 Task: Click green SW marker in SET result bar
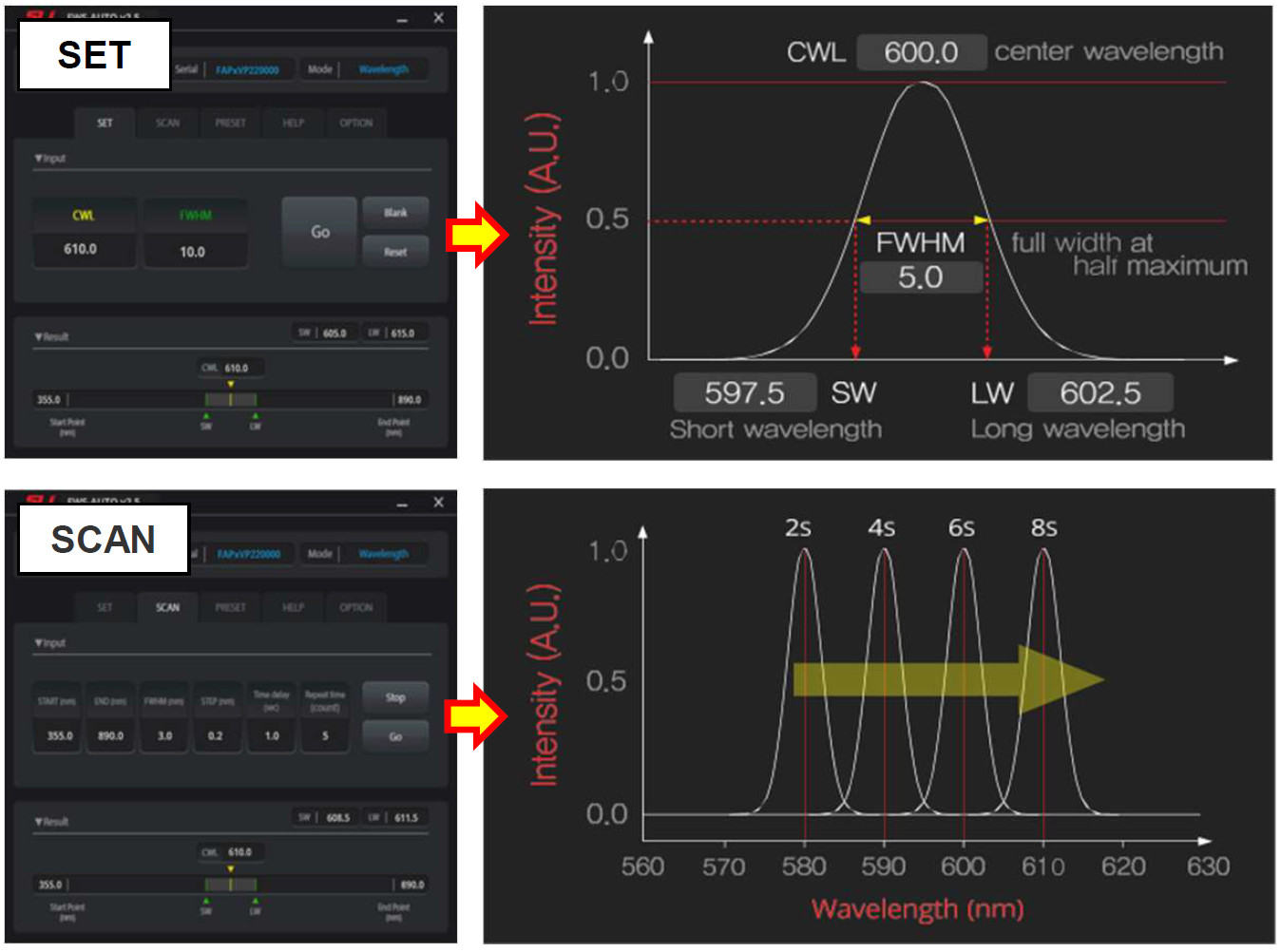206,416
